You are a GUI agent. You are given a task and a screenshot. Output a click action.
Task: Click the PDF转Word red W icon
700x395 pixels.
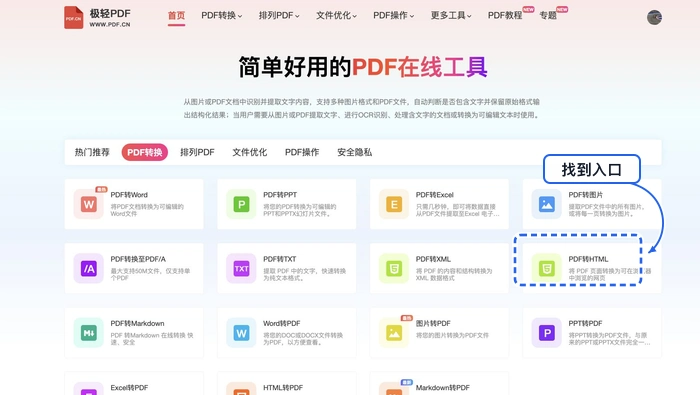[88, 204]
